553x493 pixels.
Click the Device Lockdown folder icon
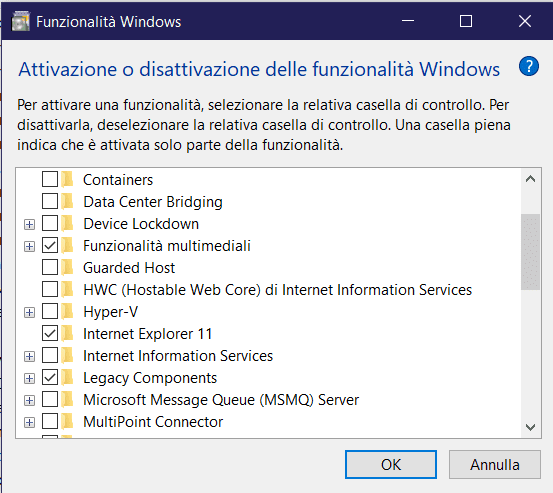67,223
